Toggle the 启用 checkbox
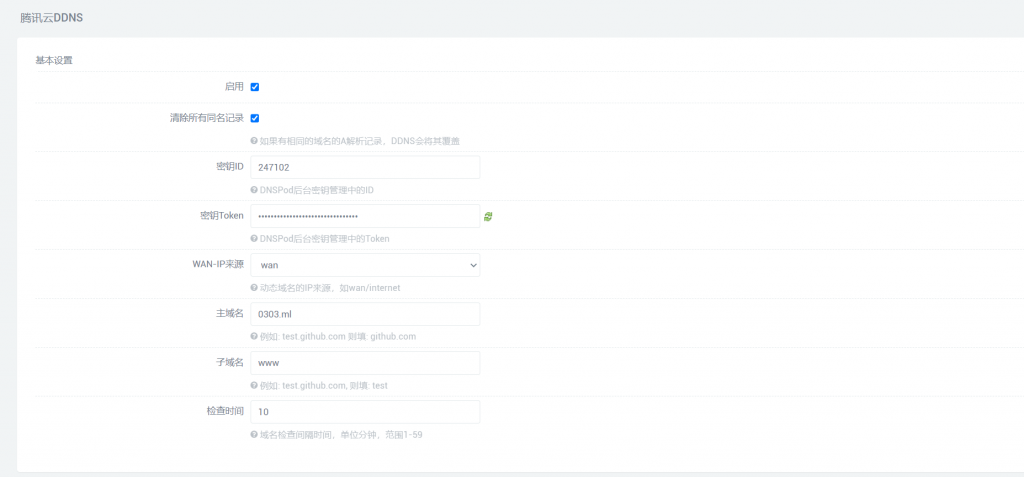 255,87
